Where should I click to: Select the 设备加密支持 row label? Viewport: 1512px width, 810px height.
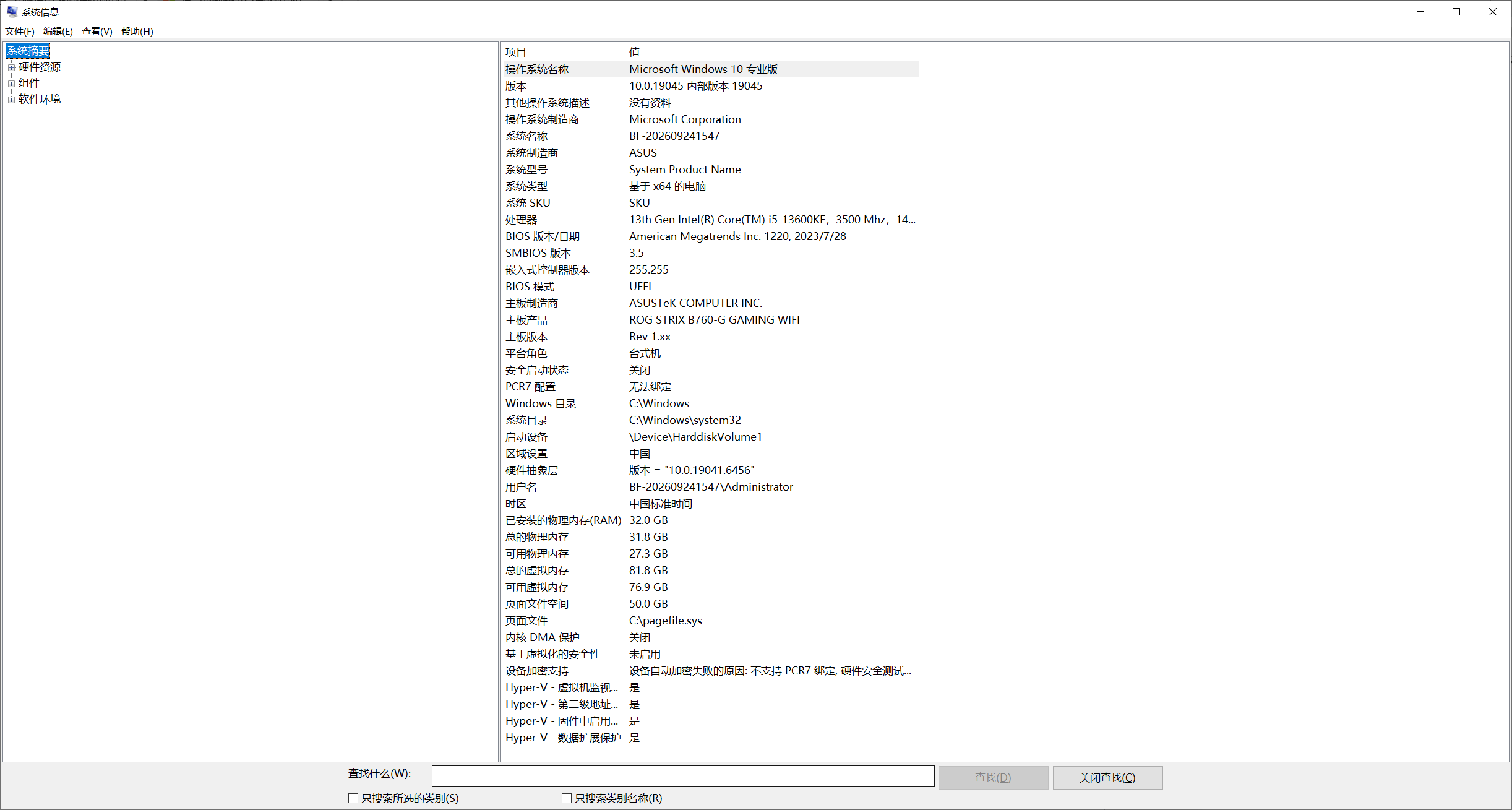pyautogui.click(x=537, y=671)
